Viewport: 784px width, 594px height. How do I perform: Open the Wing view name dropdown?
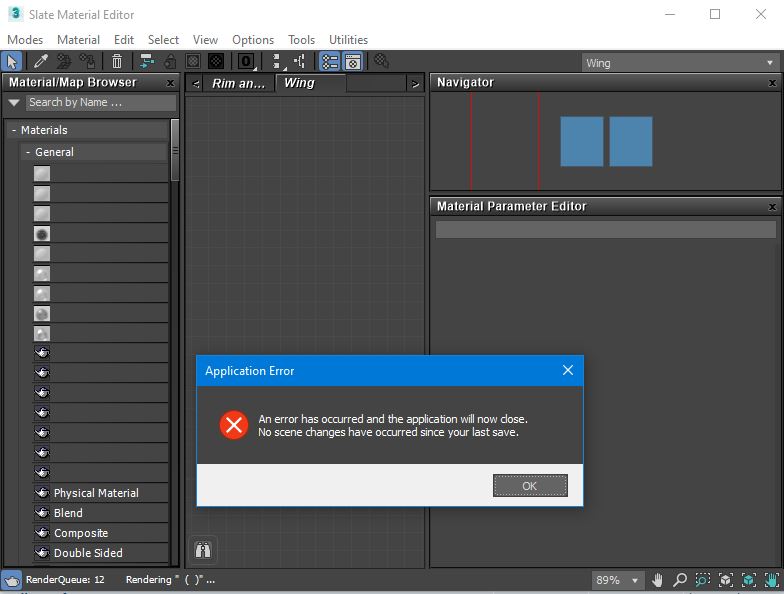pos(680,63)
